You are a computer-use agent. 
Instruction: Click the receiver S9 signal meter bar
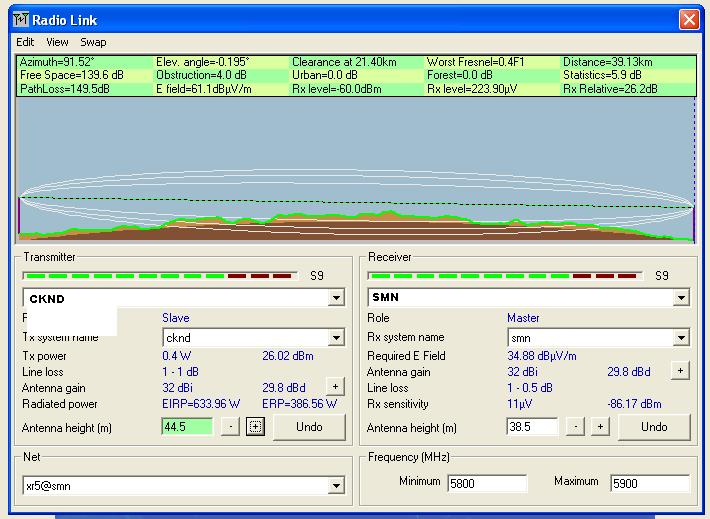[505, 276]
